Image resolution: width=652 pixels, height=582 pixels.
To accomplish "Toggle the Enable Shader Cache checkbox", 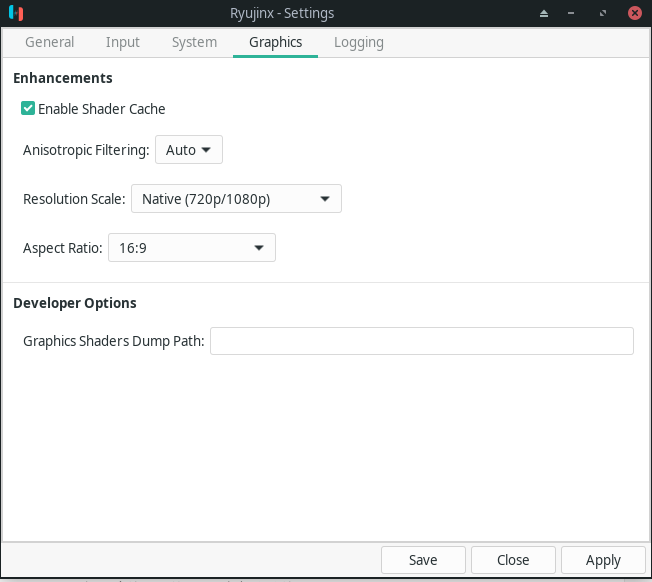I will point(28,109).
